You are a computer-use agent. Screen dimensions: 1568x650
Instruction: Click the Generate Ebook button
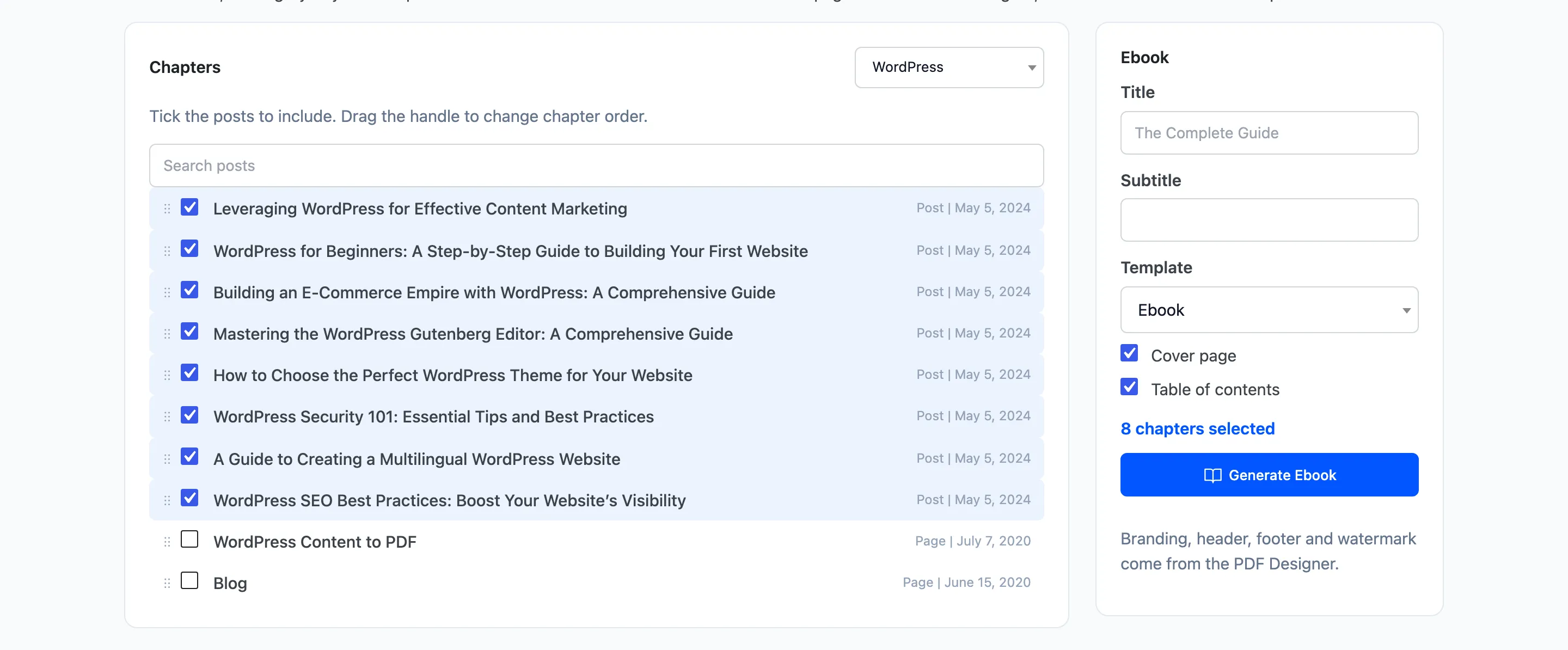click(x=1269, y=475)
